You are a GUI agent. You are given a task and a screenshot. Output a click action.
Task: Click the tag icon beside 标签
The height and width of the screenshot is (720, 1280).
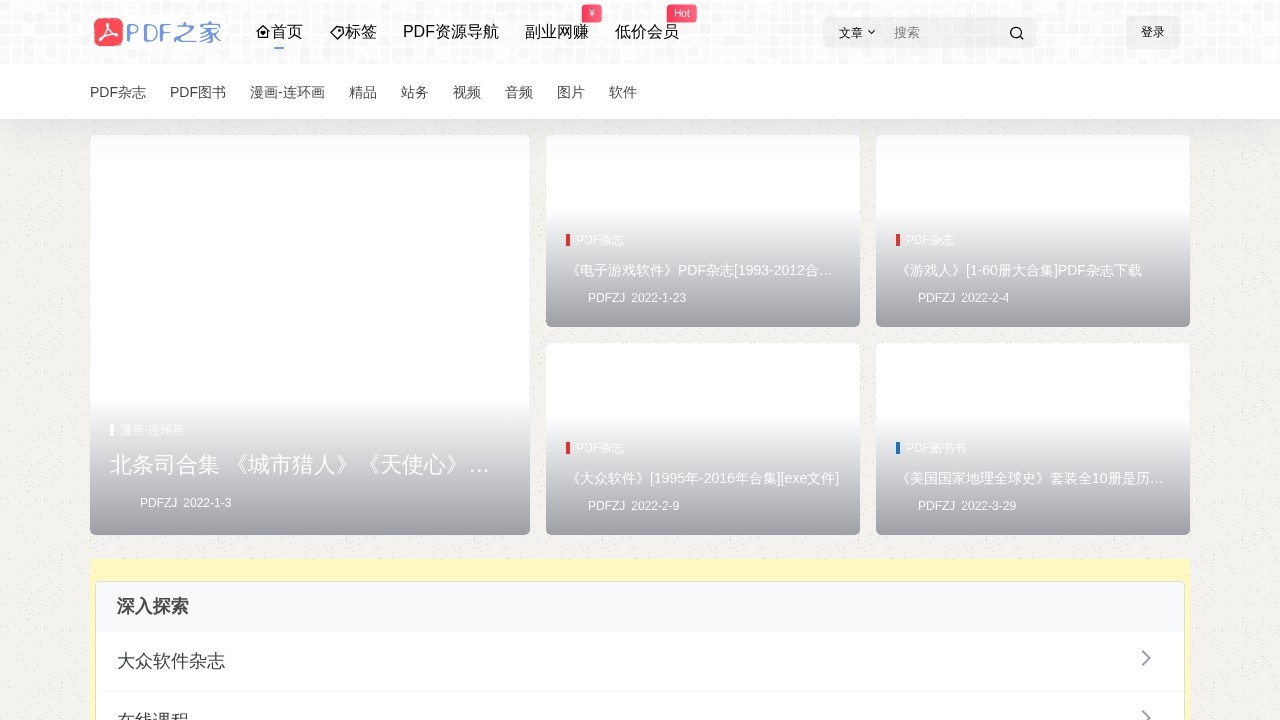point(337,32)
